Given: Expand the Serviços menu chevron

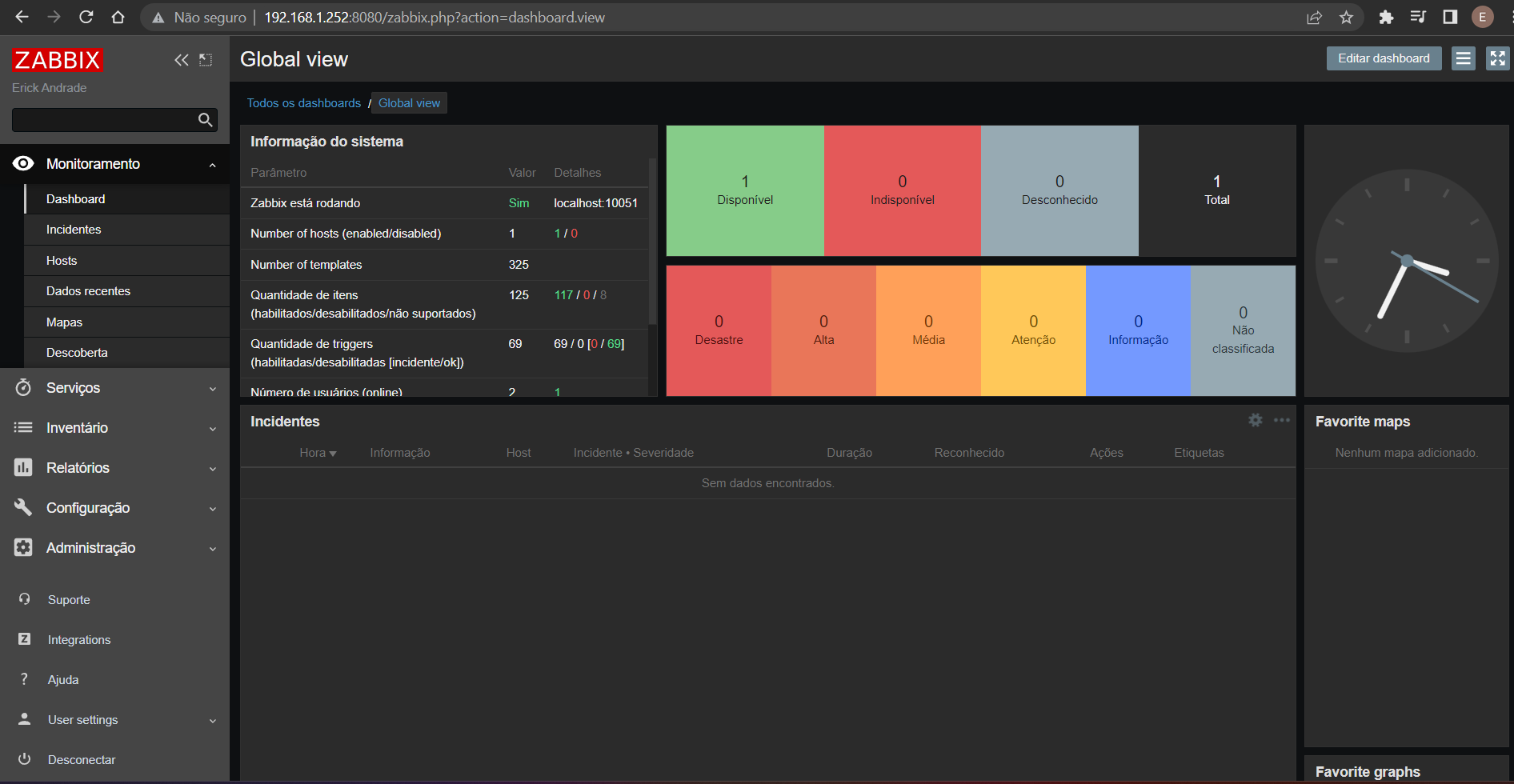Looking at the screenshot, I should click(213, 389).
